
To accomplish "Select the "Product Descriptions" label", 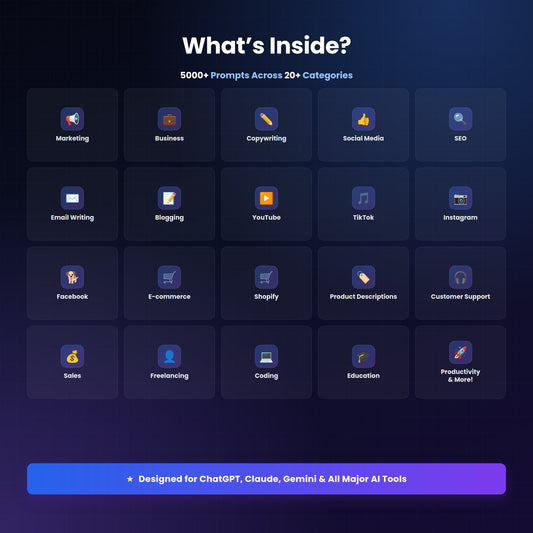I will coord(363,297).
